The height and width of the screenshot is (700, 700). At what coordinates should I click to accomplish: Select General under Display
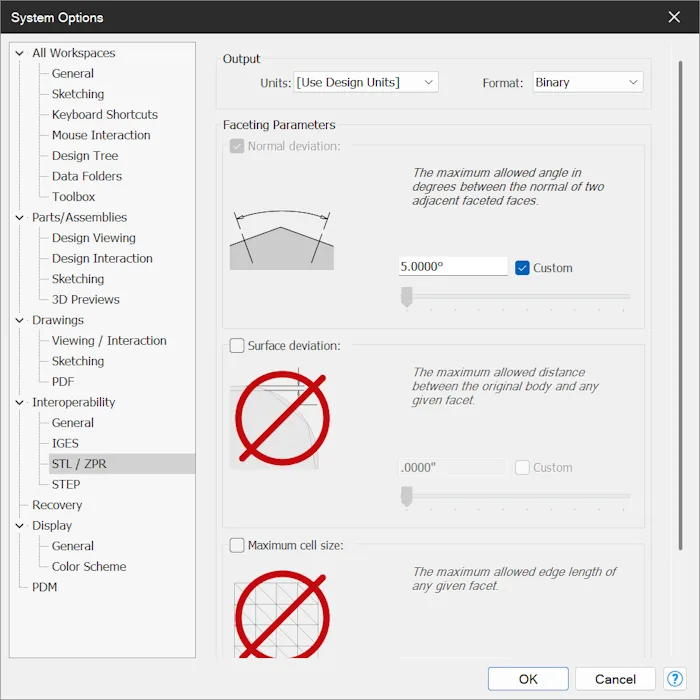click(73, 546)
